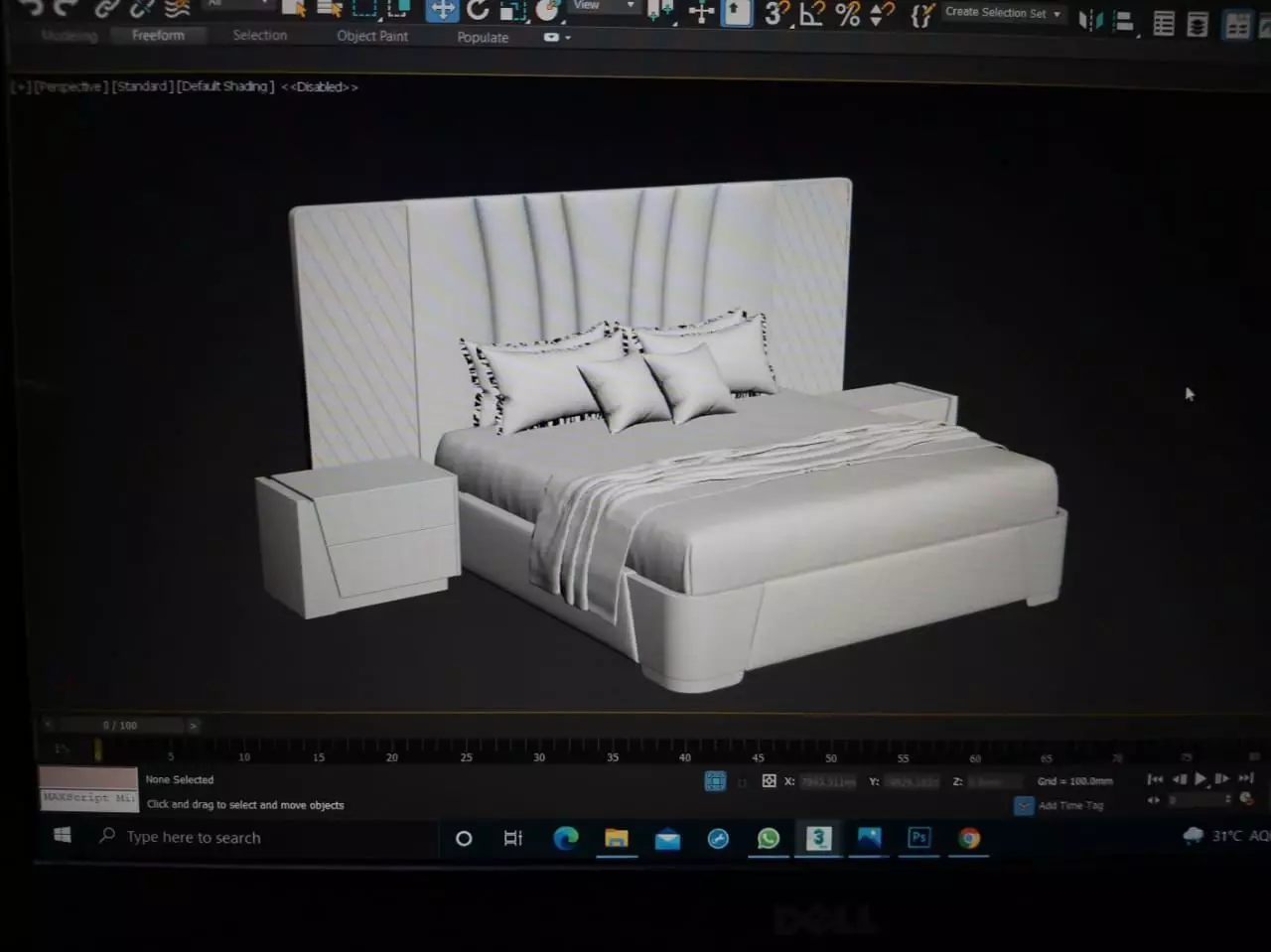Viewport: 1271px width, 952px height.
Task: Click Go to End playback button
Action: click(1245, 779)
